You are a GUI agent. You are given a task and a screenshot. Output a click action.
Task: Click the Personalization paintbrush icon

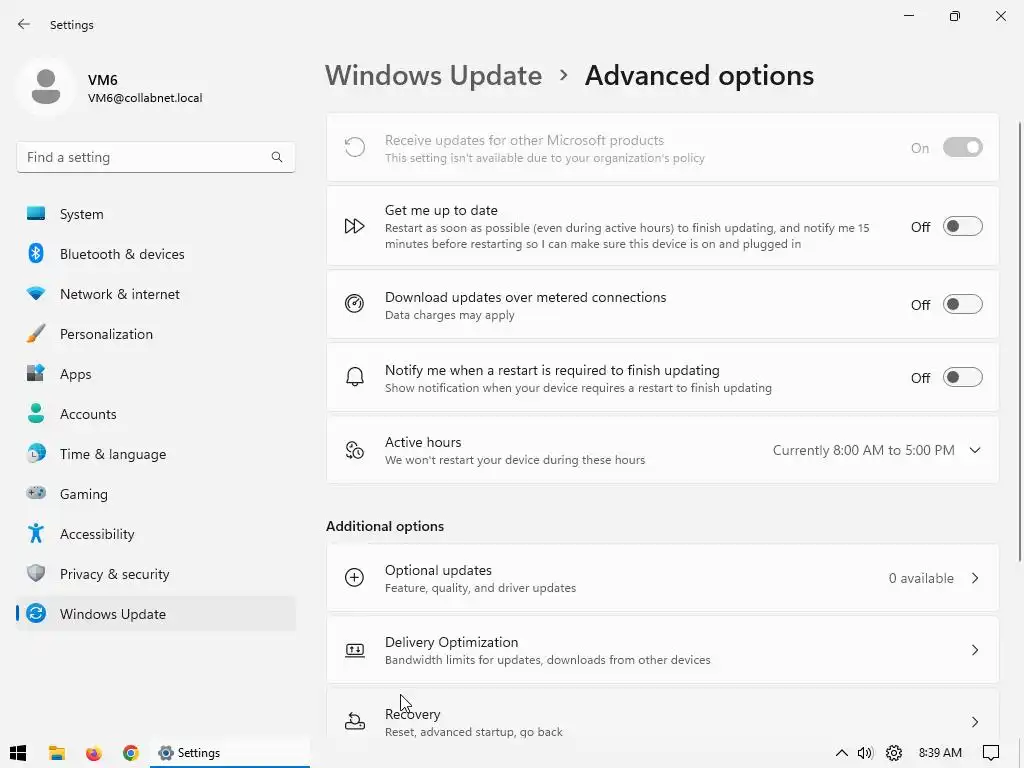[36, 334]
